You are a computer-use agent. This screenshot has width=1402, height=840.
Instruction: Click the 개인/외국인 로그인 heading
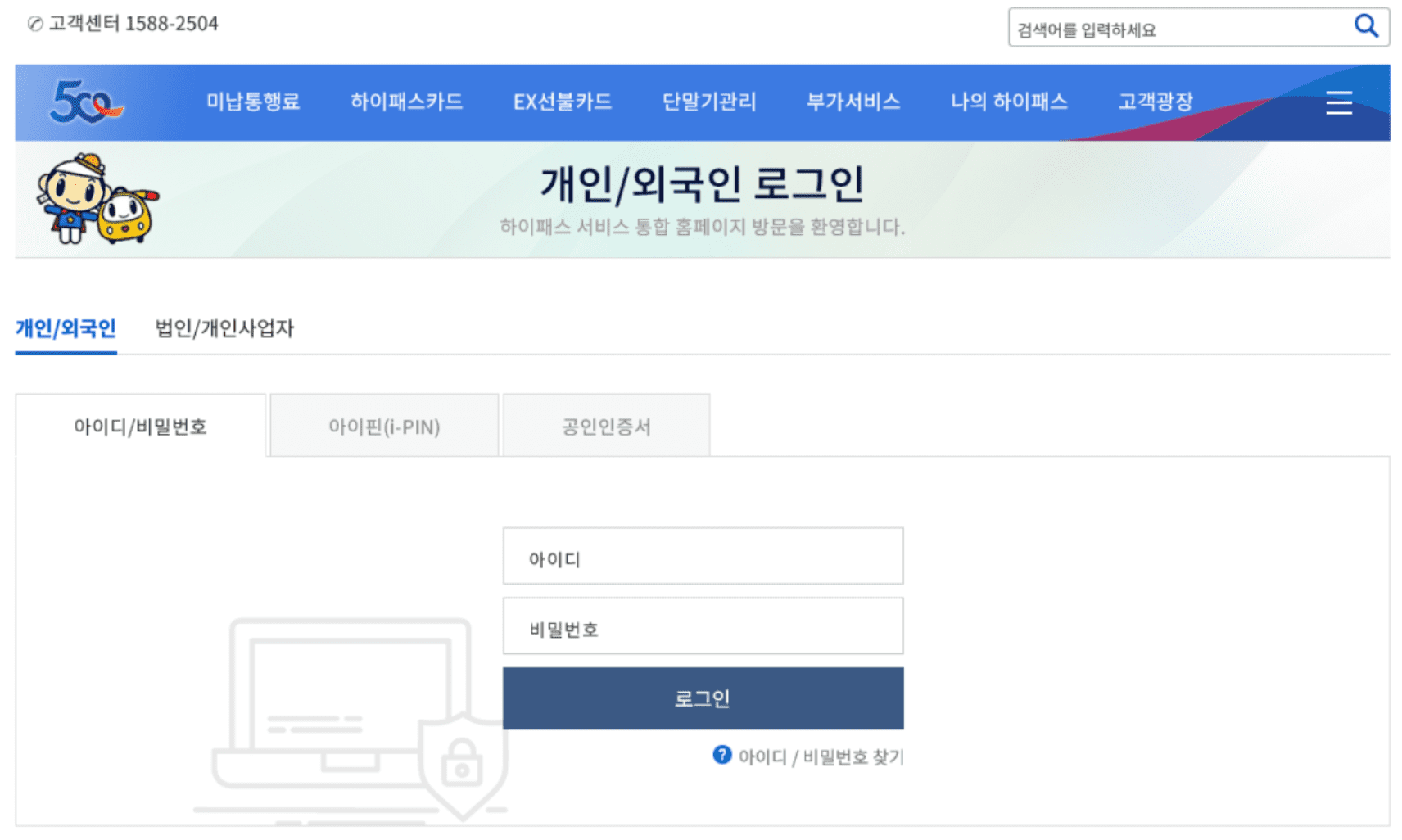pos(702,183)
